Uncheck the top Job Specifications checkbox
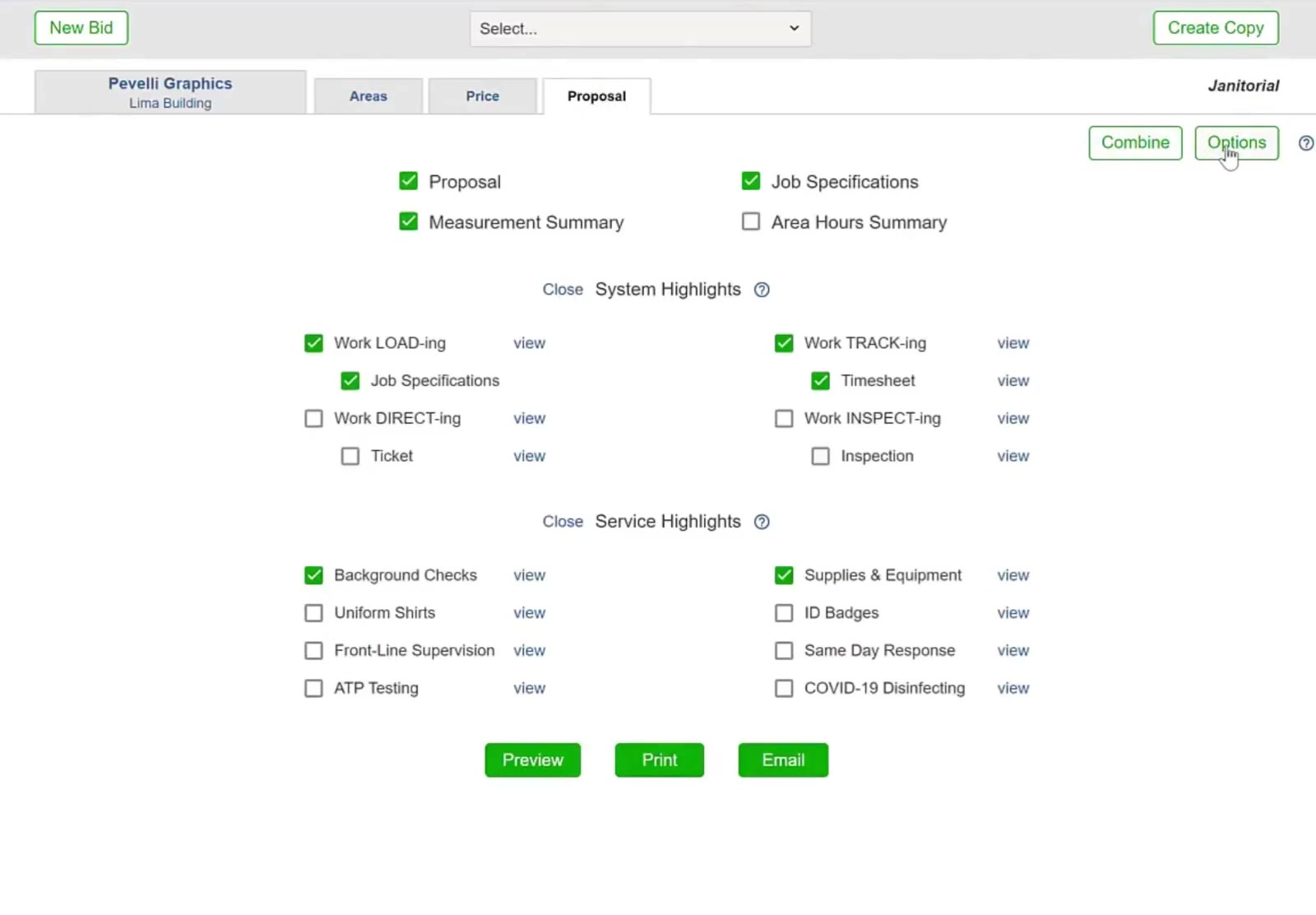 tap(750, 181)
